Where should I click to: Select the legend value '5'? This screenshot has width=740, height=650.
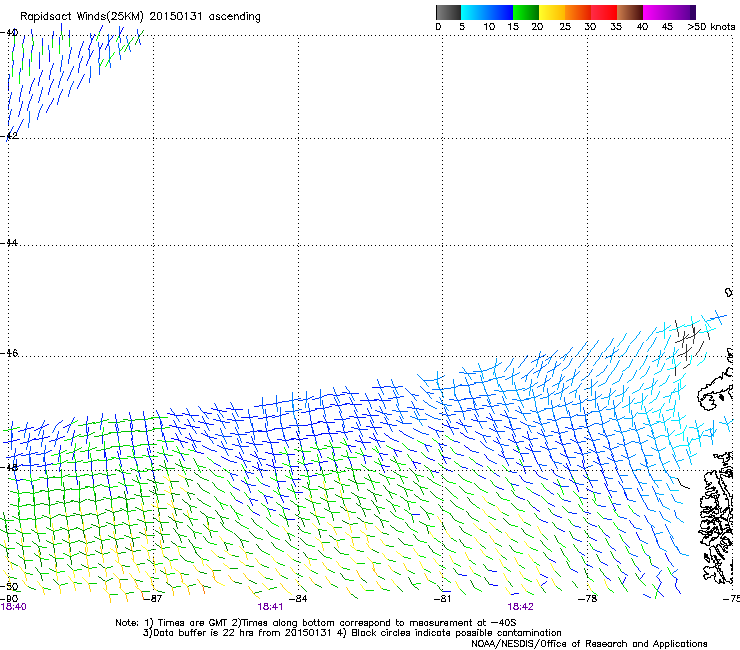click(x=462, y=27)
